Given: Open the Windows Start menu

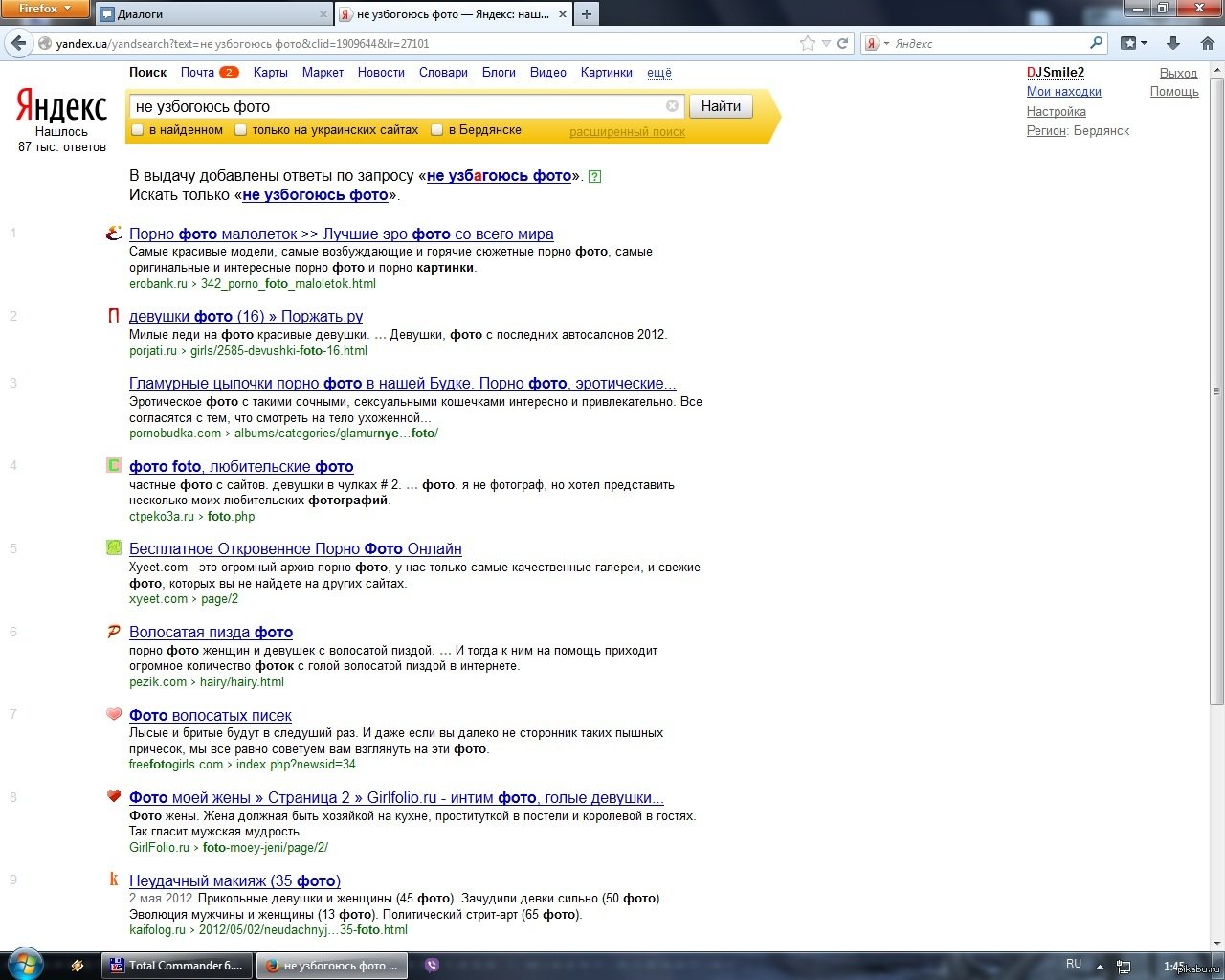Looking at the screenshot, I should coord(25,966).
